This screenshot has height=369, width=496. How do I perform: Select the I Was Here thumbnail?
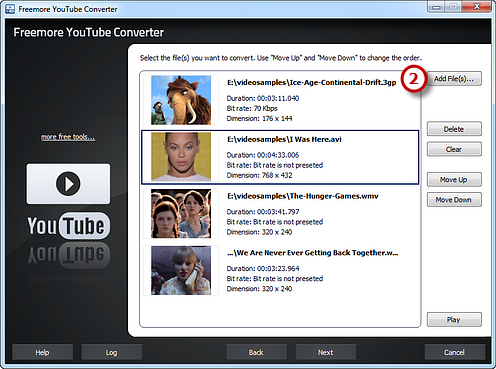pos(181,157)
